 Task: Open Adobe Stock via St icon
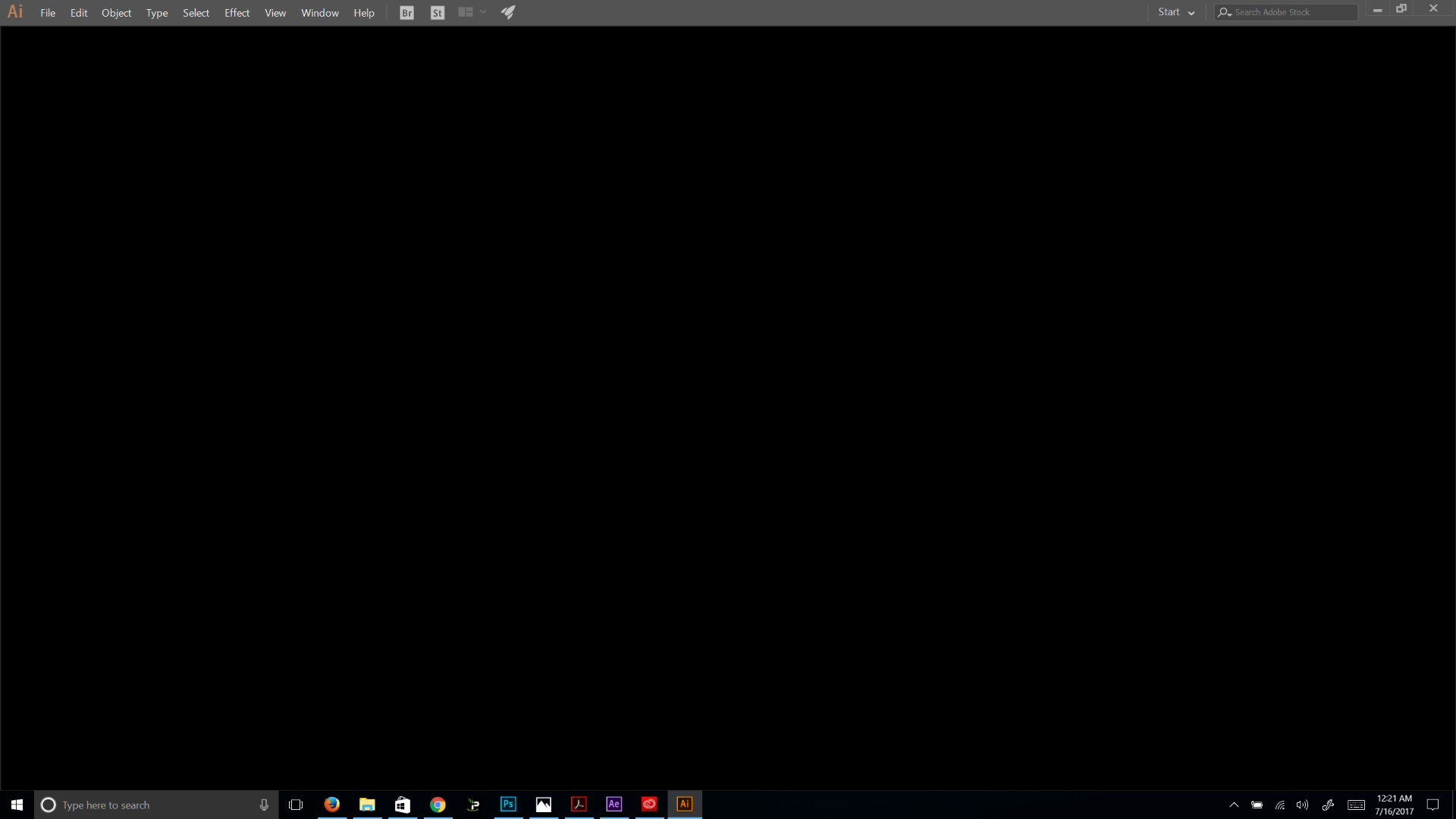(x=438, y=13)
